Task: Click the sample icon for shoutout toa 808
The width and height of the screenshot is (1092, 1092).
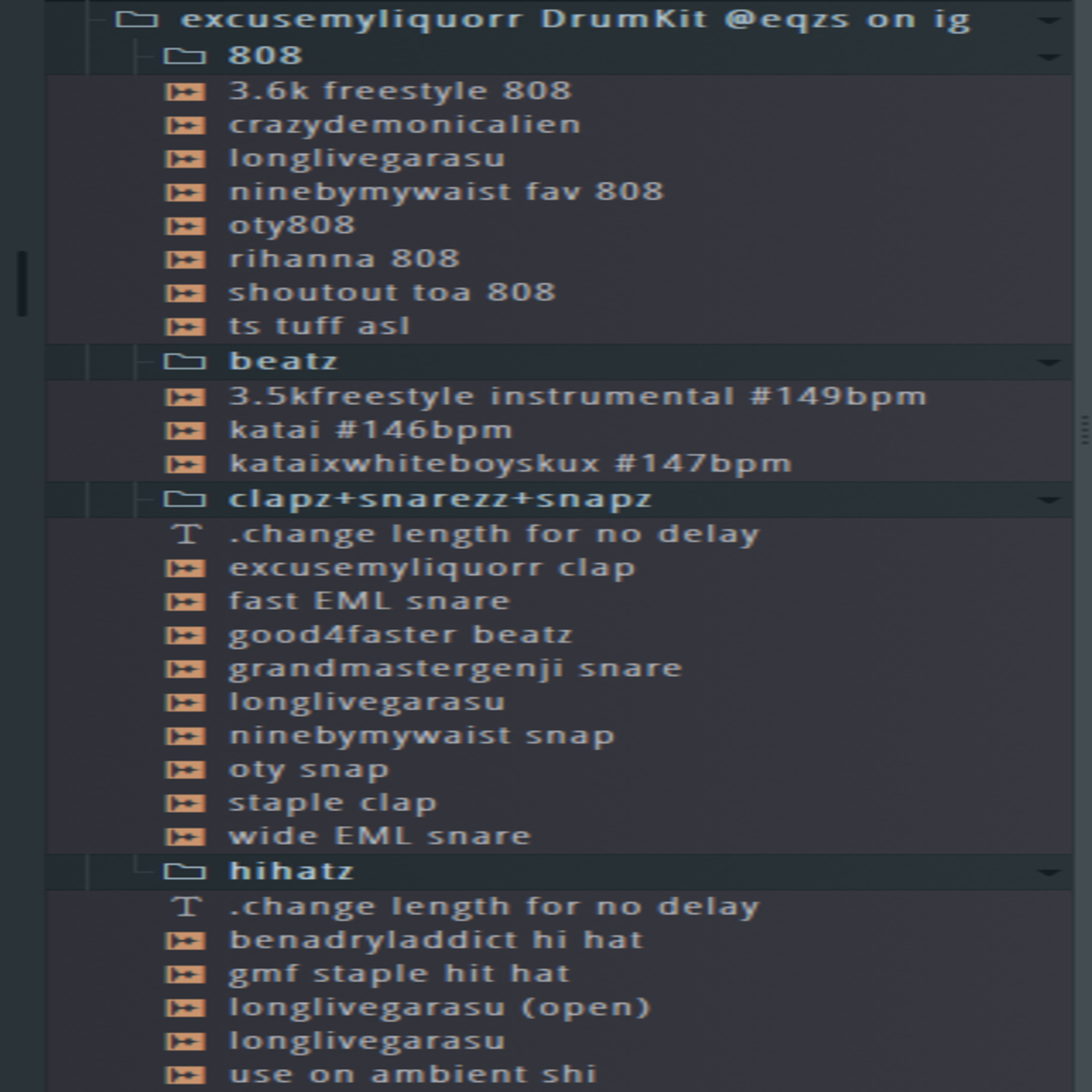Action: point(185,294)
